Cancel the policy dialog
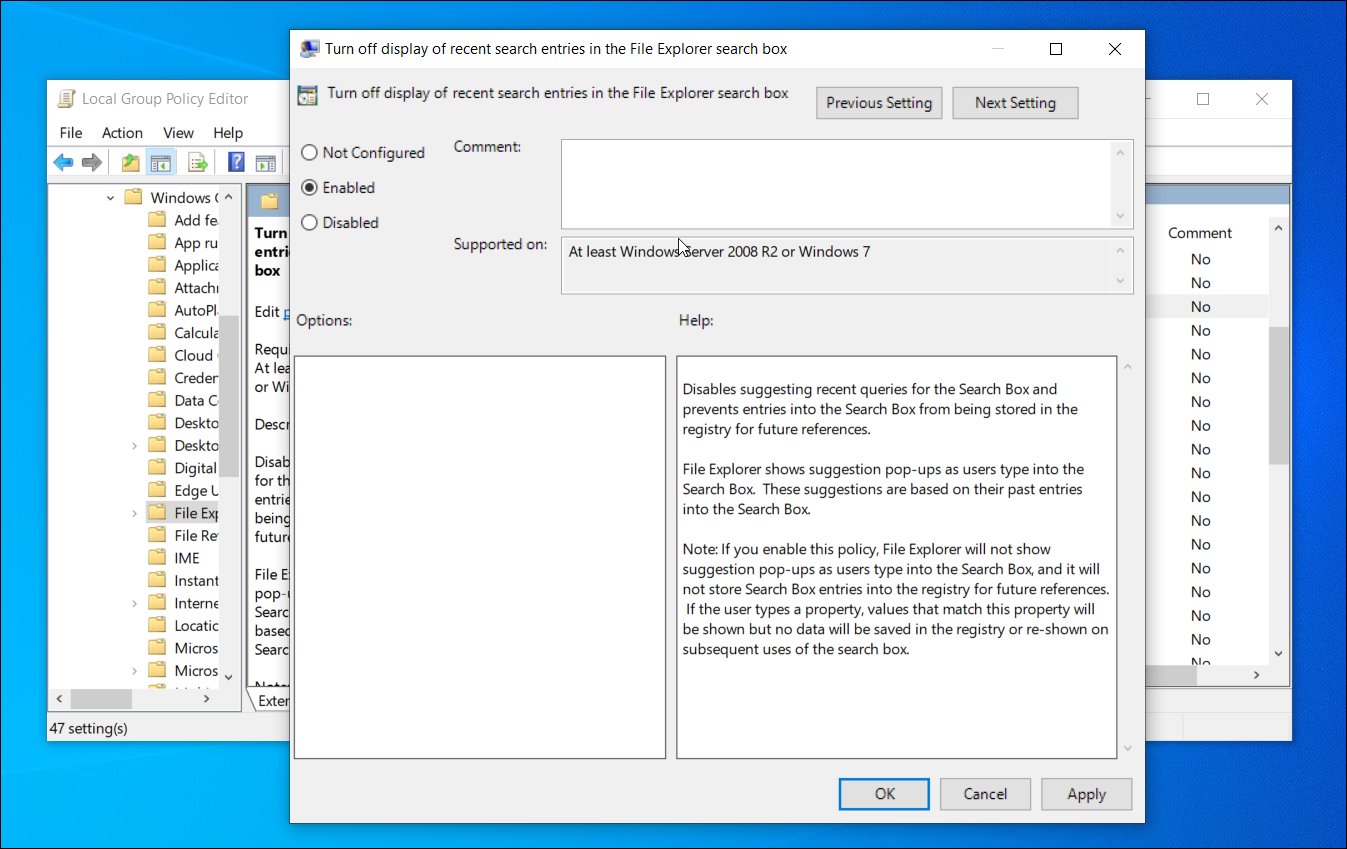This screenshot has width=1347, height=849. point(985,794)
